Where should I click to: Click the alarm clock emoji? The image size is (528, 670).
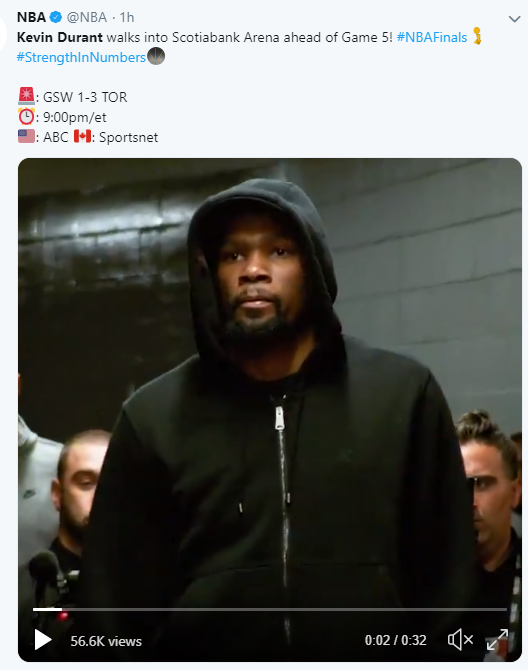tap(26, 116)
